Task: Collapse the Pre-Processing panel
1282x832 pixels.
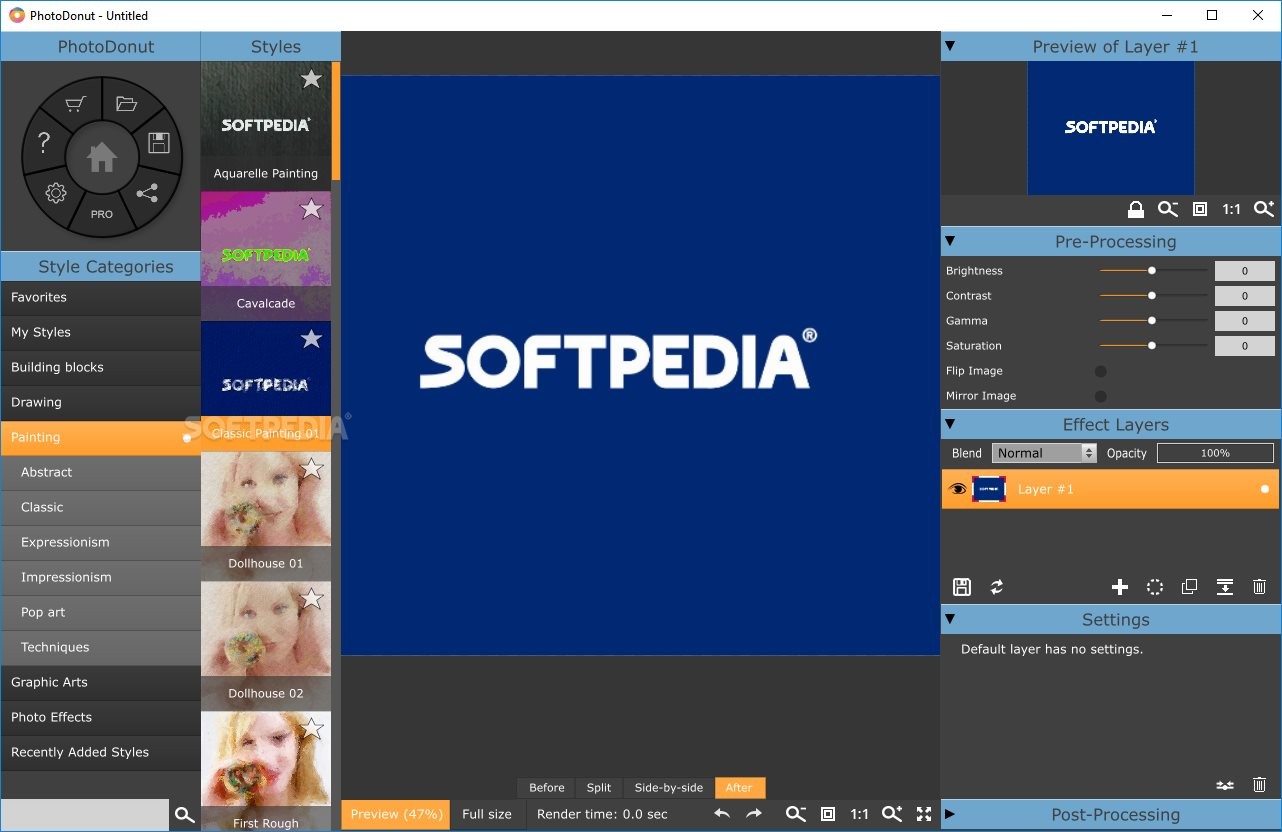Action: (950, 241)
